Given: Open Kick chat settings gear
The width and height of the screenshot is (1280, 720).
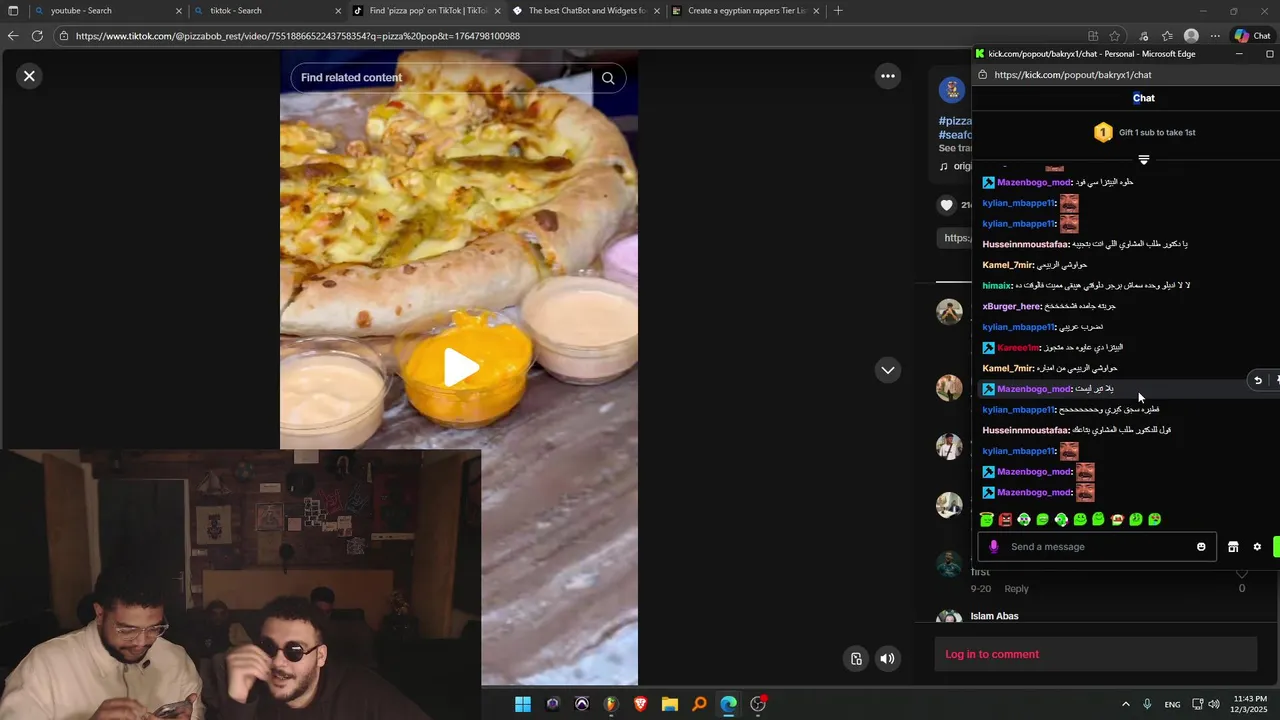Looking at the screenshot, I should pos(1257,547).
